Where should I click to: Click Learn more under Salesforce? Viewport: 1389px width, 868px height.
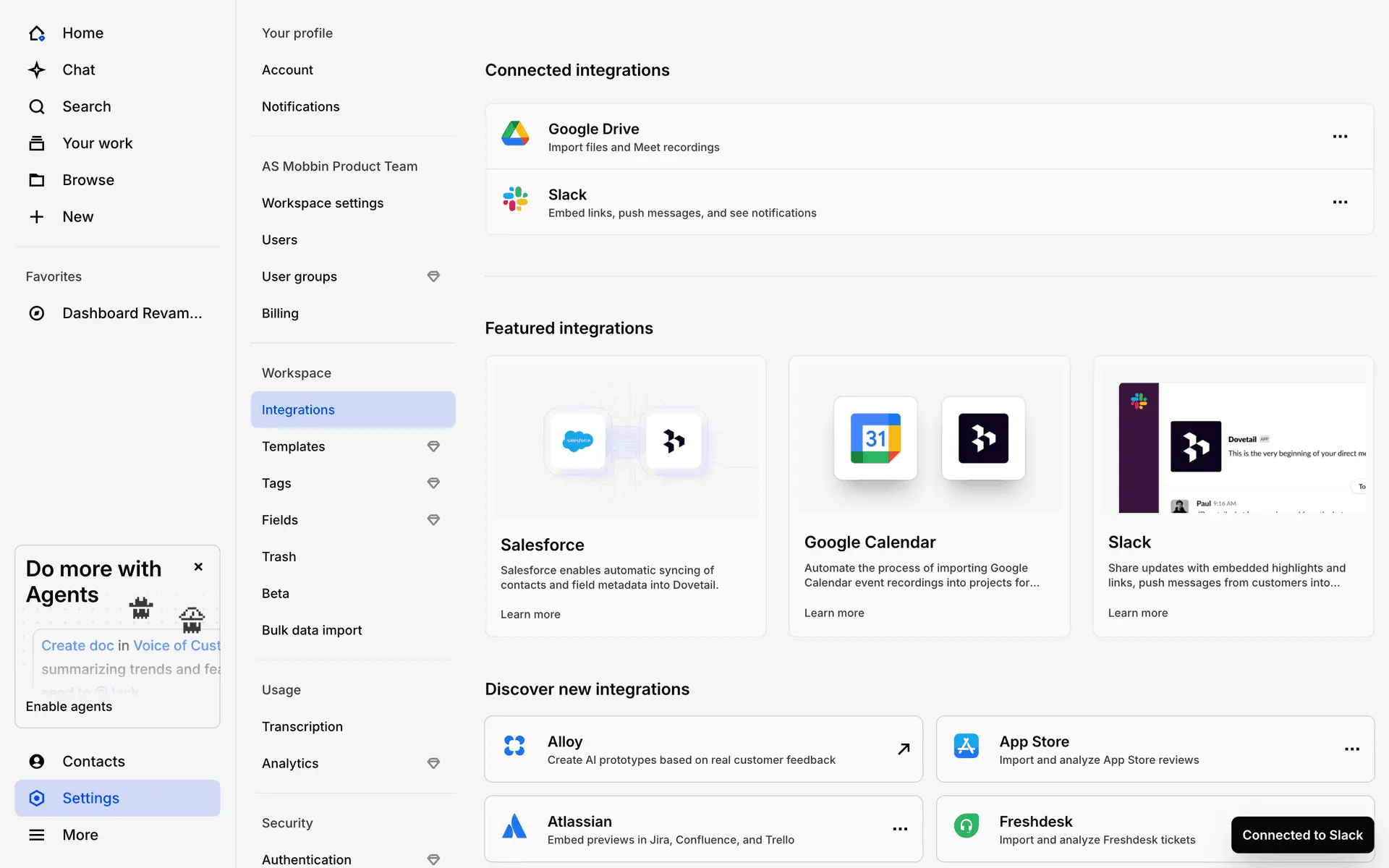(530, 614)
